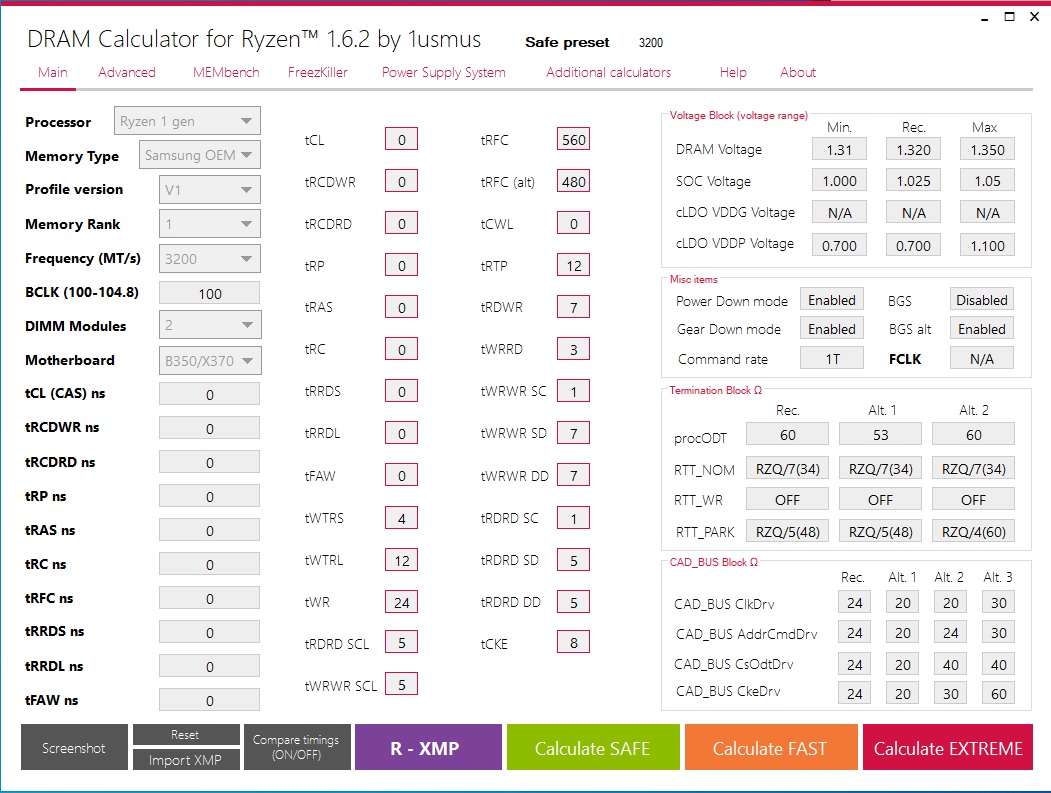Click the CAD_BUS AddrCmdDrv Alt. 1 value 20
1051x793 pixels.
903,632
